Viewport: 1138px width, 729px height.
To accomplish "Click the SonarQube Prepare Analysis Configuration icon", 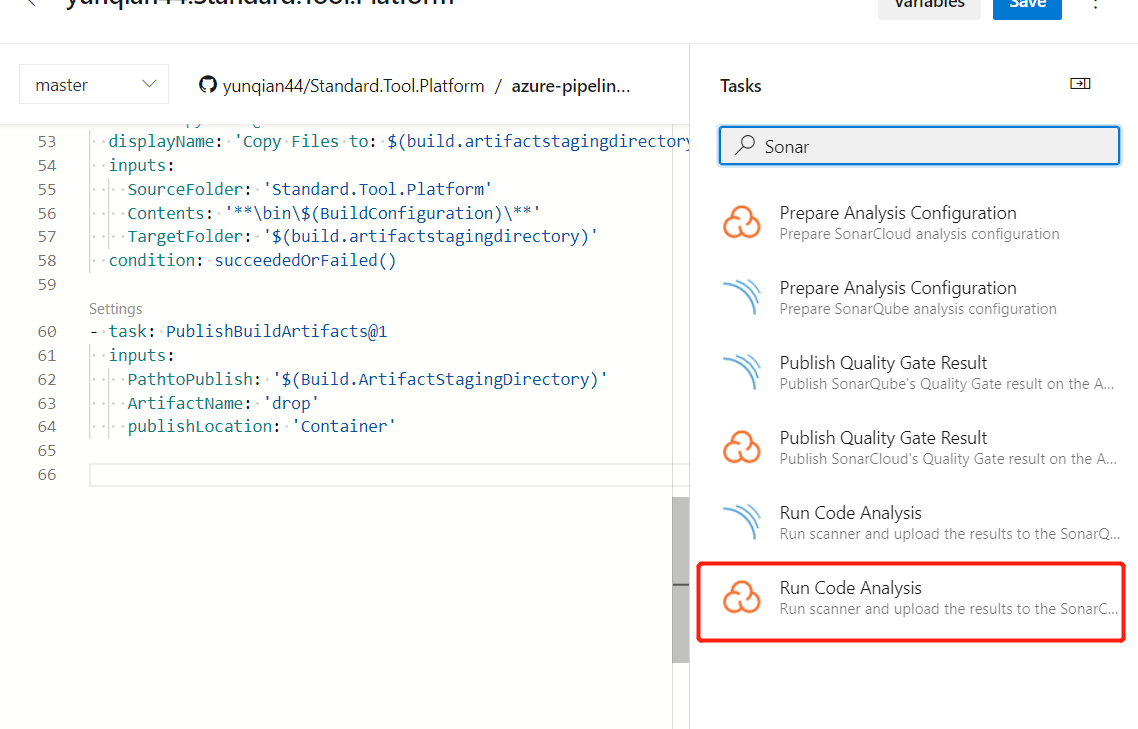I will coord(741,297).
